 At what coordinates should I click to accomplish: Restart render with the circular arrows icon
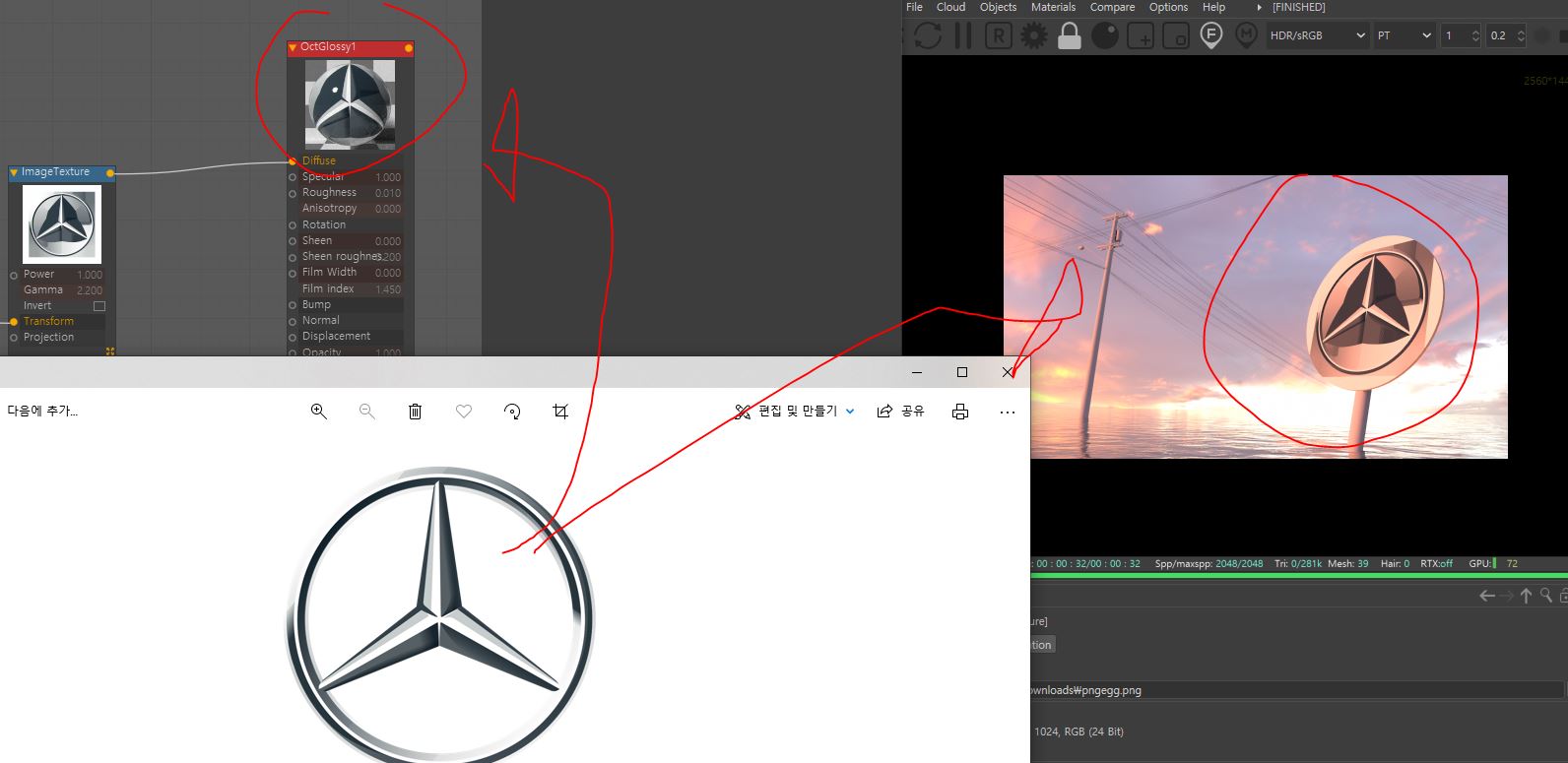coord(928,36)
